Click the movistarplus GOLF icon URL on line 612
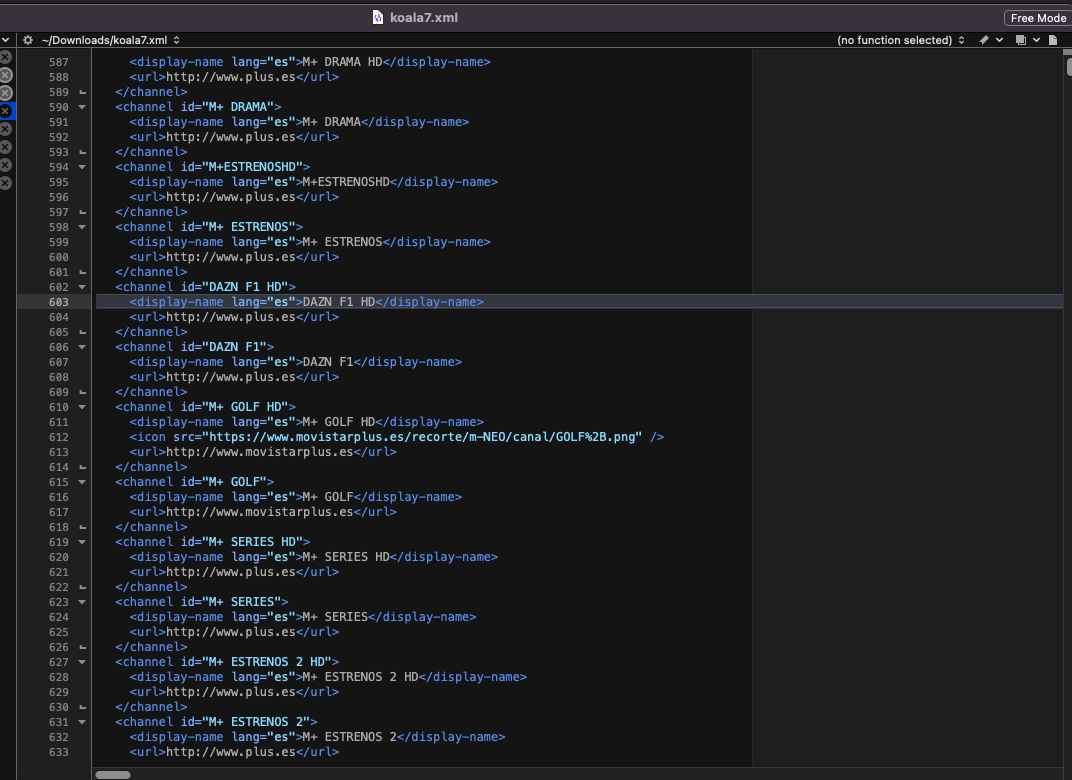The image size is (1072, 780). [x=420, y=437]
